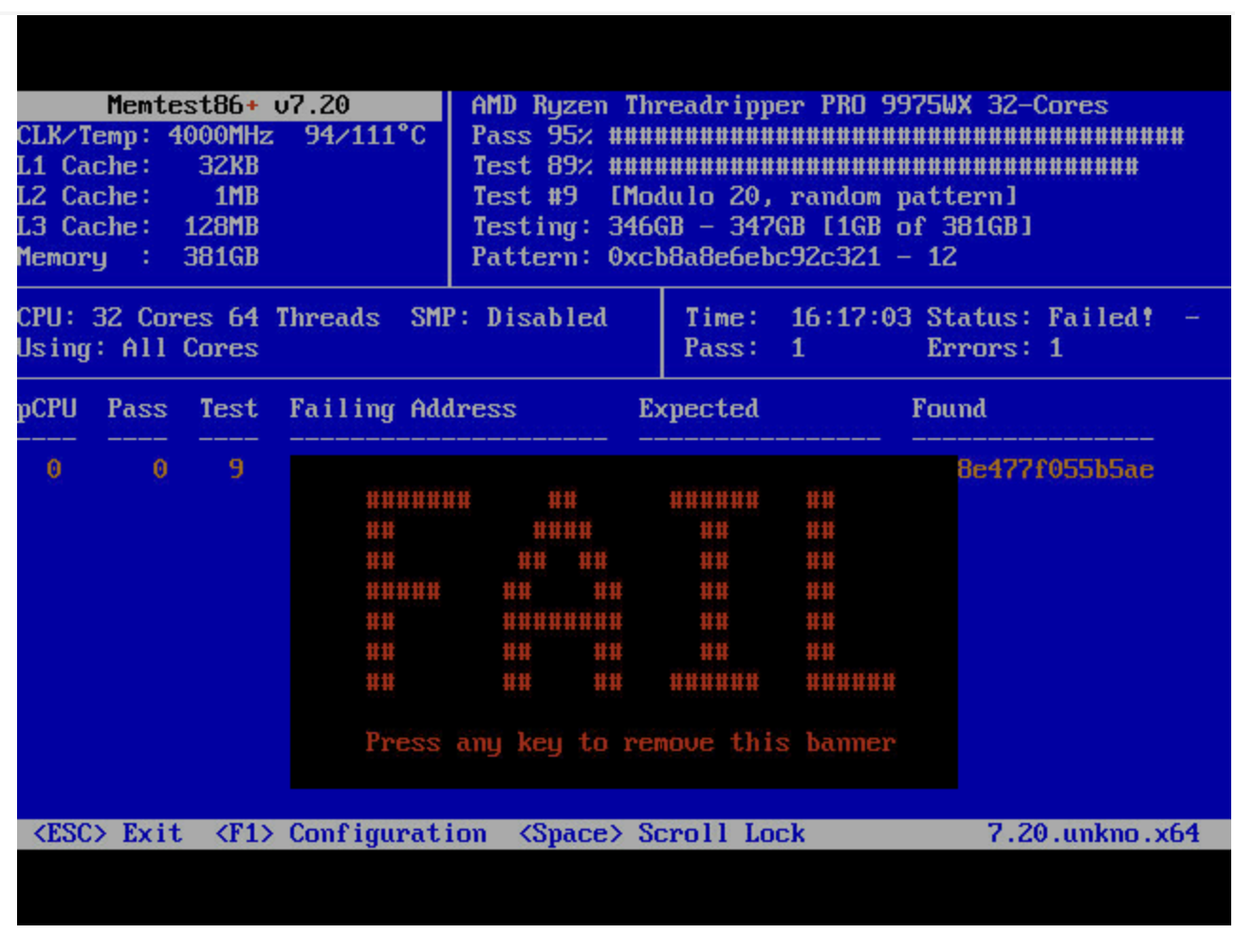Image resolution: width=1235 pixels, height=952 pixels.
Task: Click the CLK/Temp 4000MHz reading
Action: point(220,136)
